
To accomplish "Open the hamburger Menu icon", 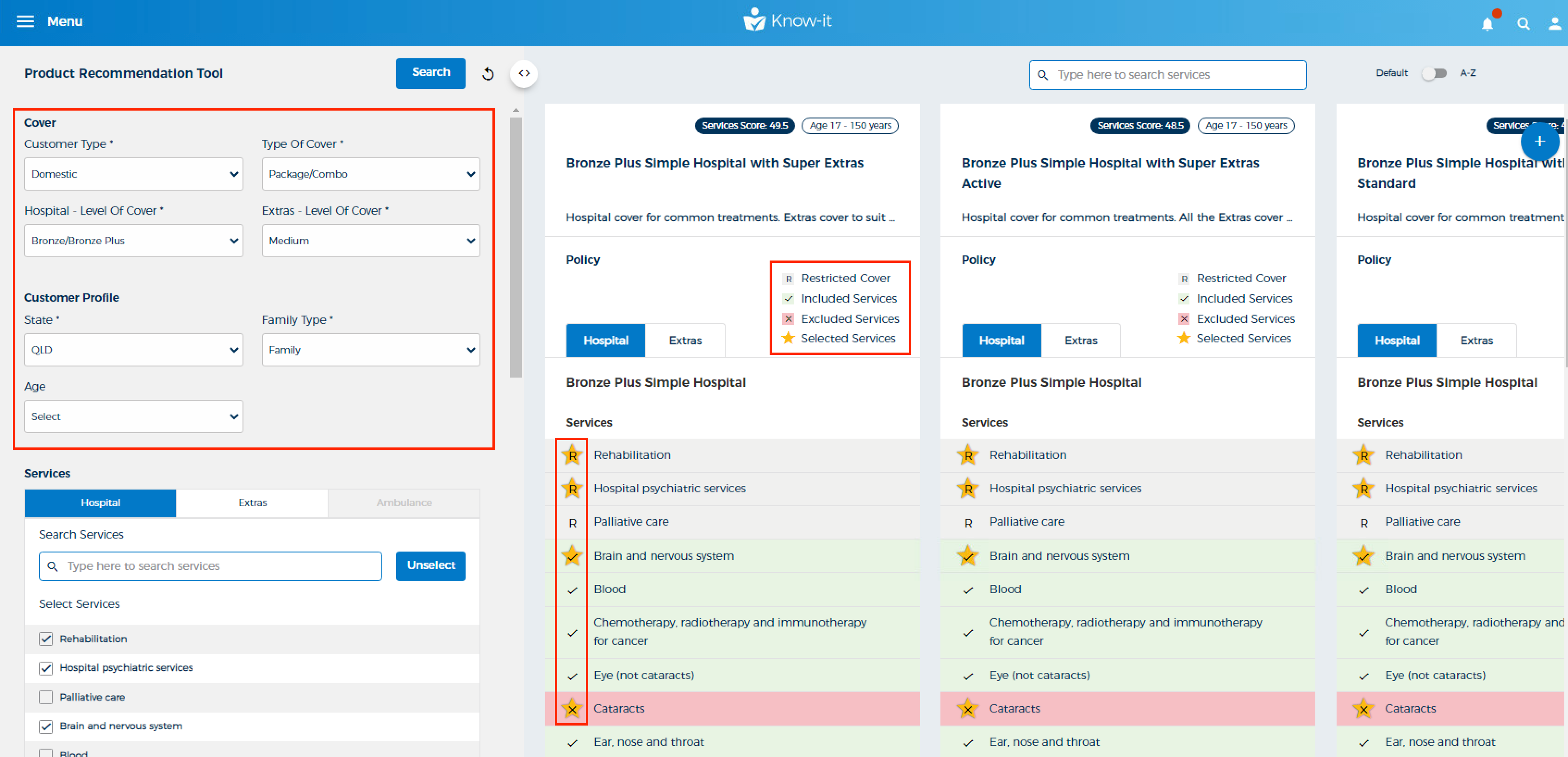I will pyautogui.click(x=25, y=21).
